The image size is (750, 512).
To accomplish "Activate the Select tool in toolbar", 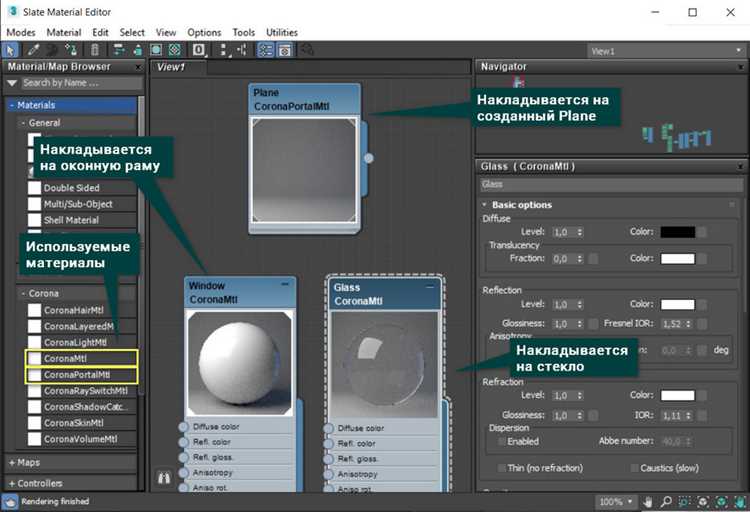I will pyautogui.click(x=10, y=50).
